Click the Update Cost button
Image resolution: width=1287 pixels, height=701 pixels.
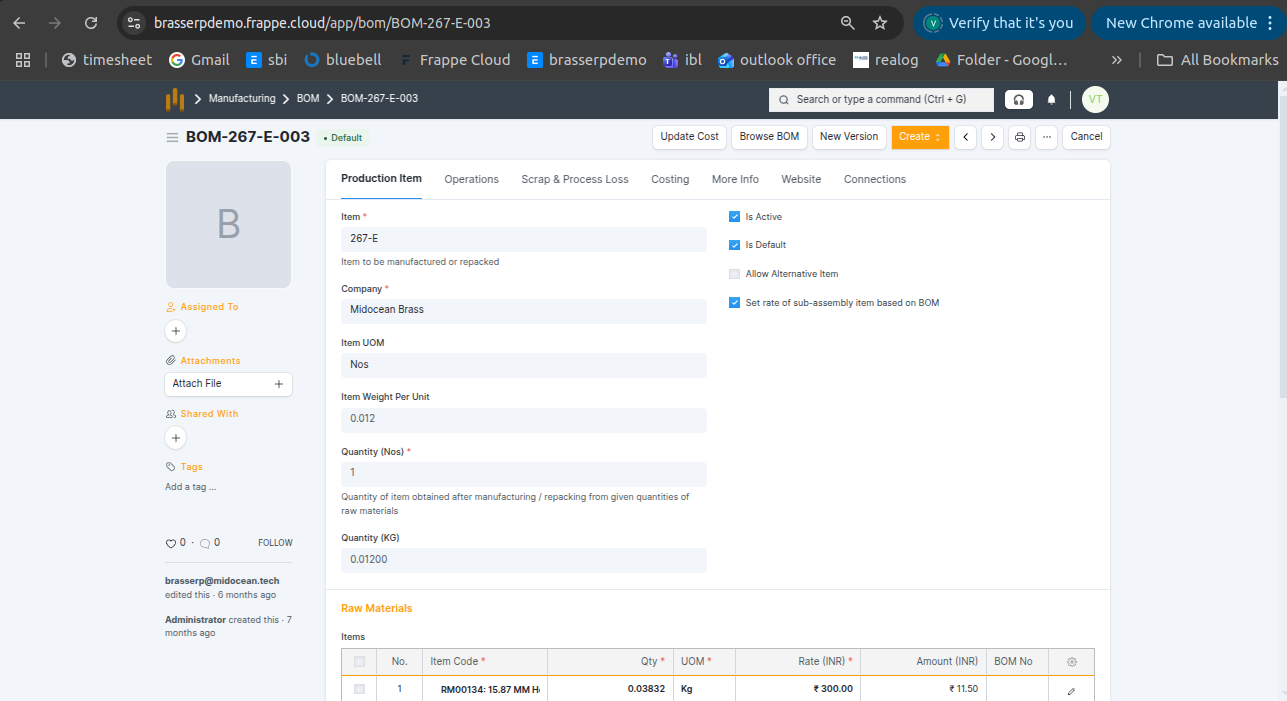(689, 137)
